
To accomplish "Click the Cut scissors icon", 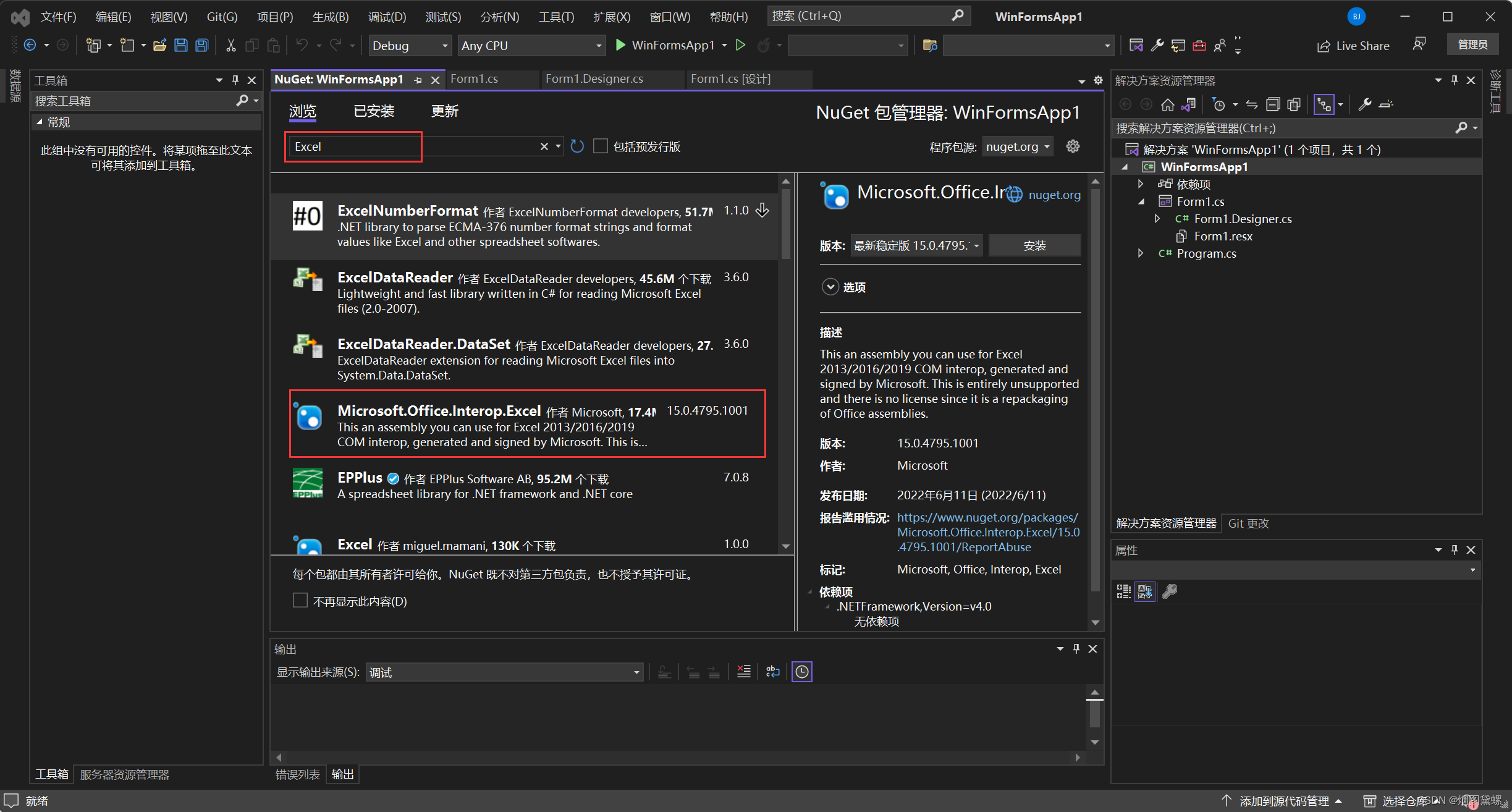I will click(x=230, y=45).
